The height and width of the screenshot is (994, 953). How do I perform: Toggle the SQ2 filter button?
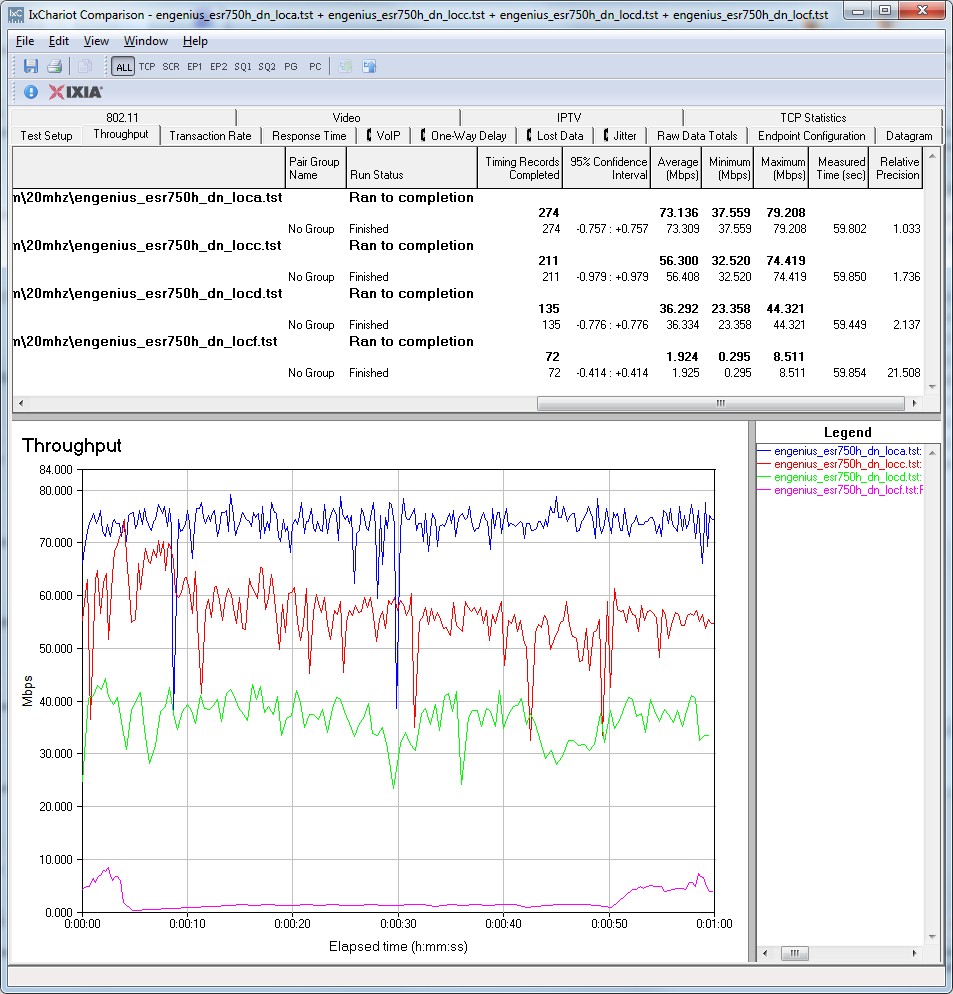[267, 67]
